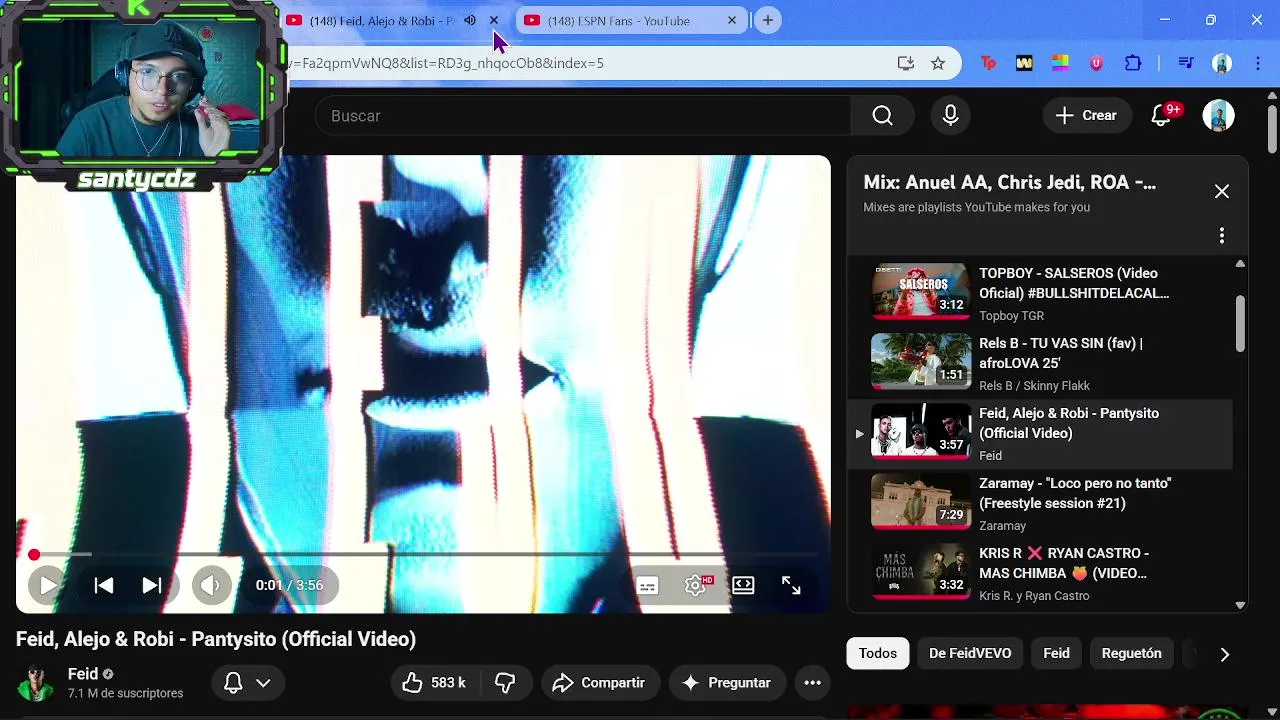This screenshot has width=1280, height=720.
Task: Click the Mix: Anuel AA playlist title
Action: tap(1009, 183)
